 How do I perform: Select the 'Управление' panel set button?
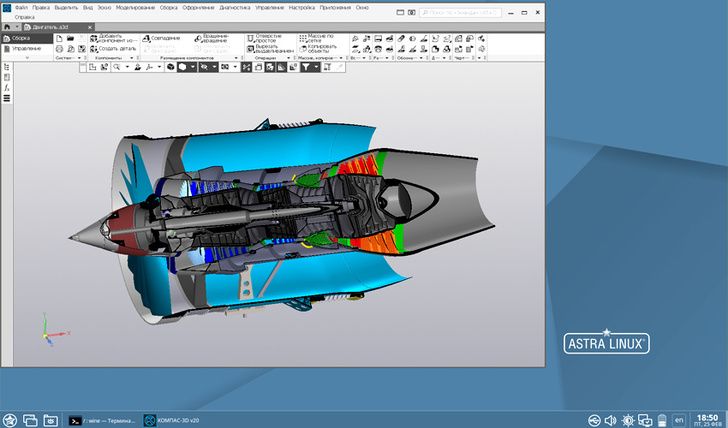click(x=22, y=48)
